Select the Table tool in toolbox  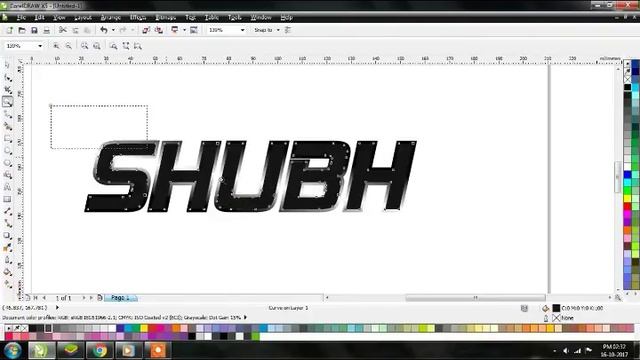point(7,199)
